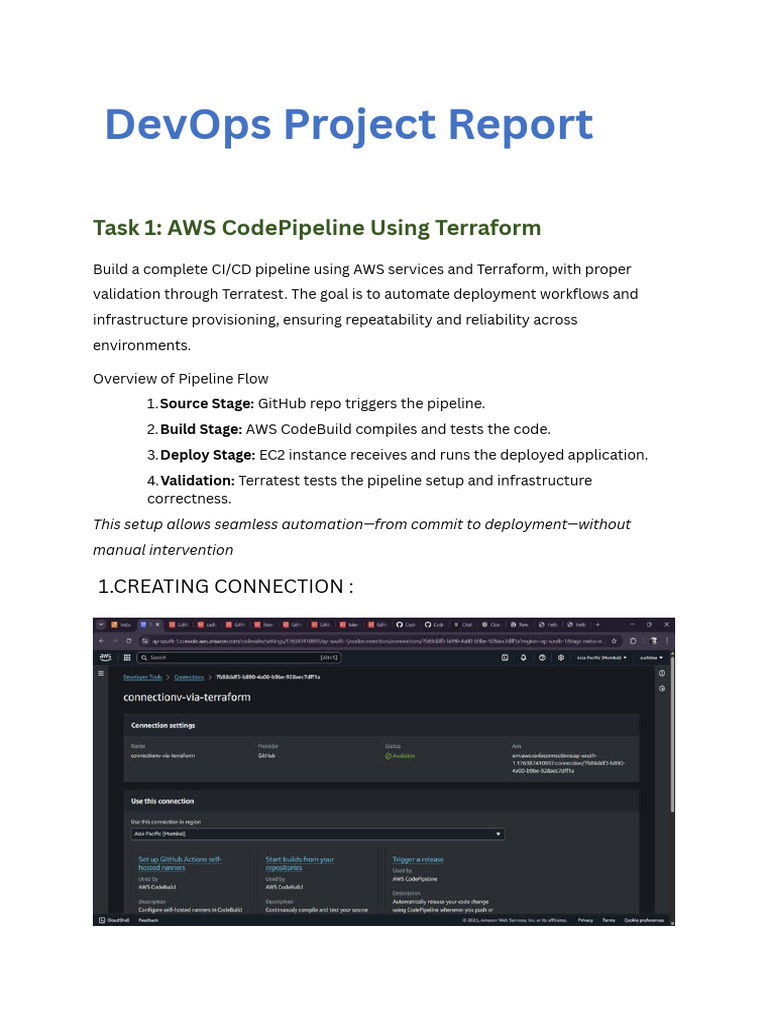This screenshot has width=768, height=1024.
Task: Switch to the New browser tab
Action: [520, 625]
